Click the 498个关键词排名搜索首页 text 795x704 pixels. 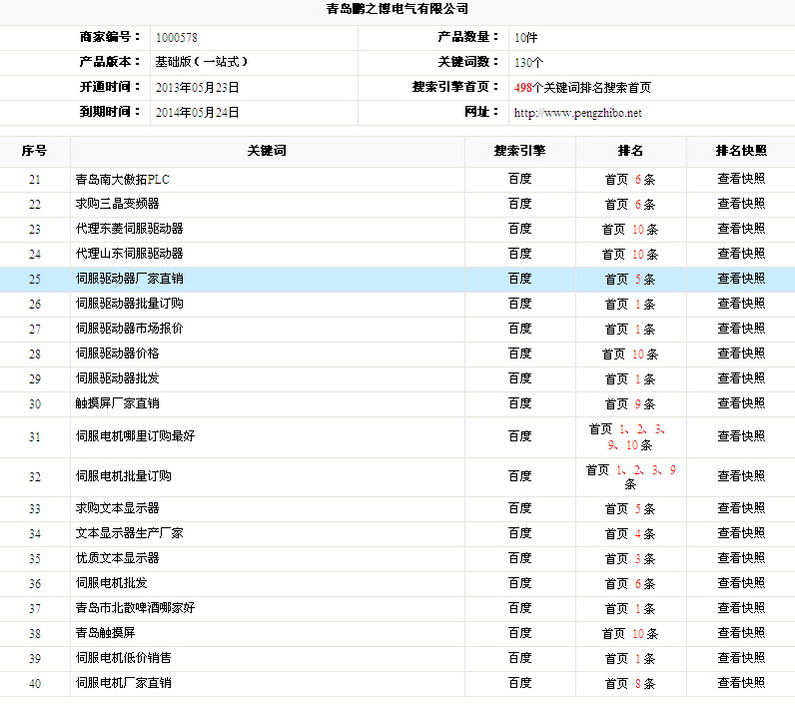point(582,88)
